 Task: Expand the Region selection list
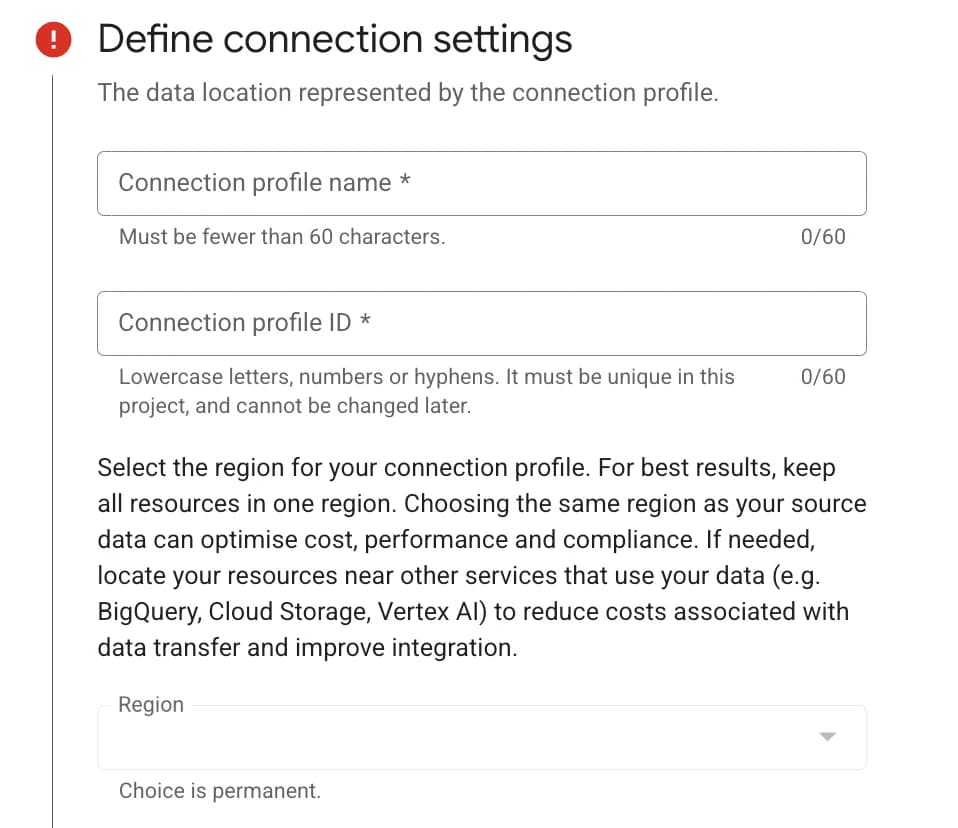point(827,737)
